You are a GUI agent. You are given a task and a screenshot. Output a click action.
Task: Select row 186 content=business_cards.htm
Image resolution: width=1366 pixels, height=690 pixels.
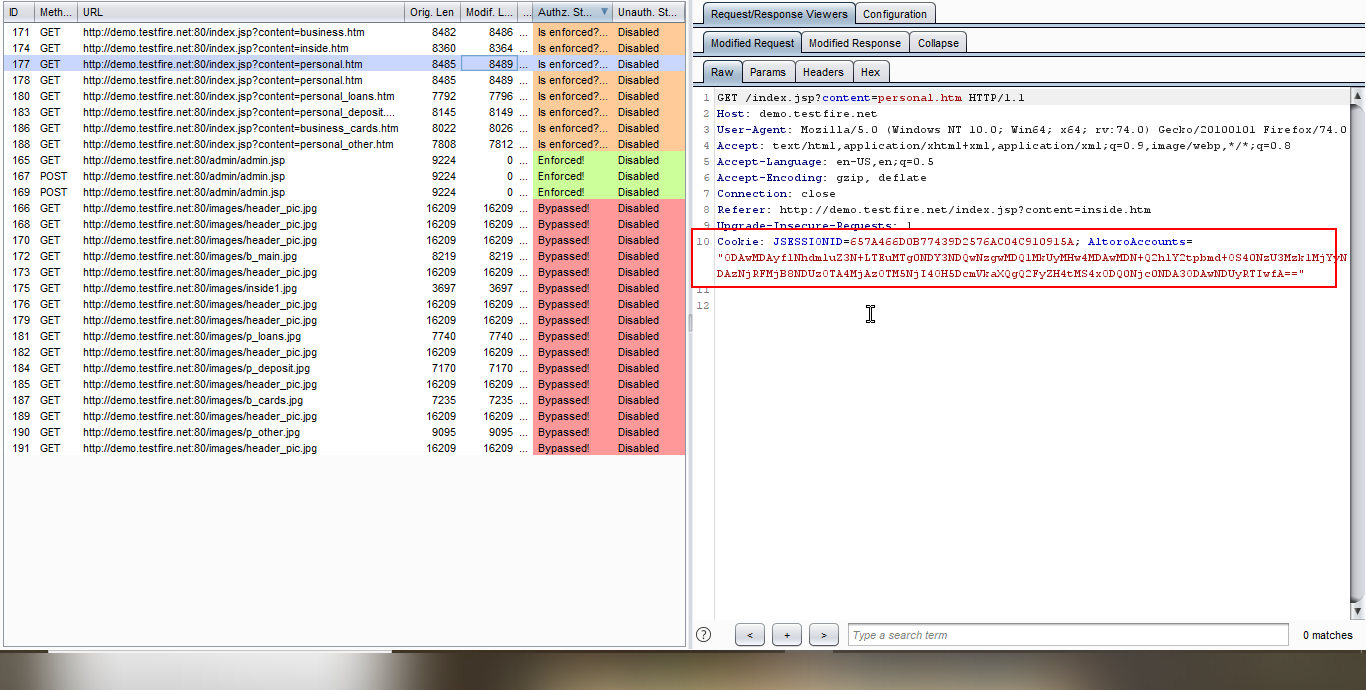pos(344,128)
